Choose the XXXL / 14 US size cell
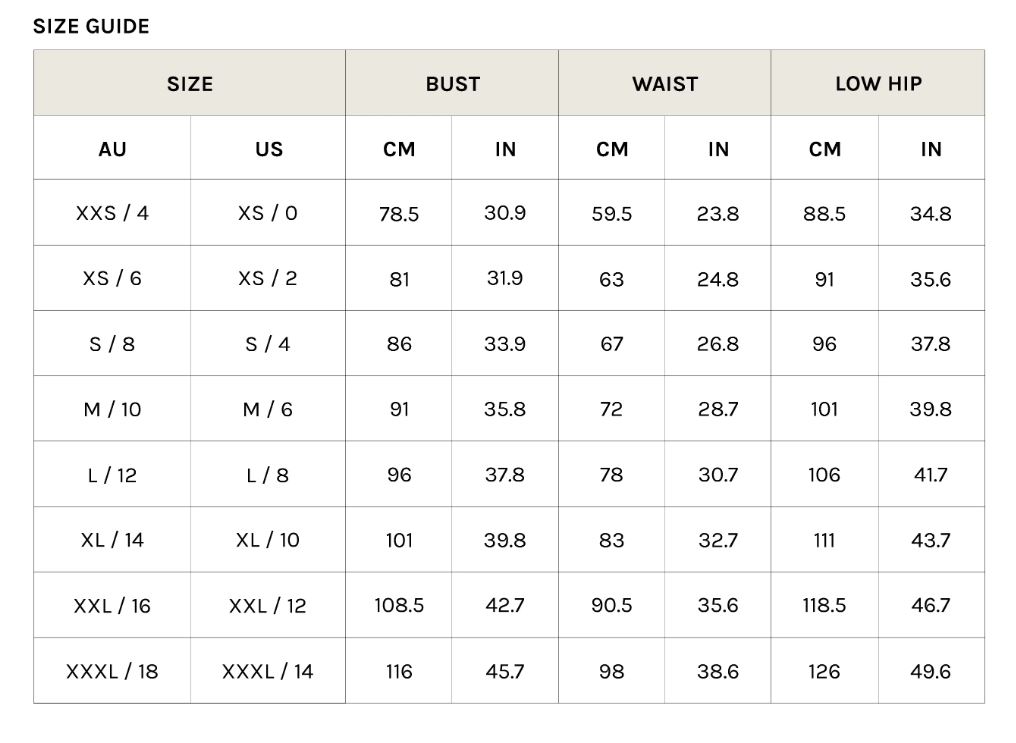1016x743 pixels. pyautogui.click(x=268, y=671)
